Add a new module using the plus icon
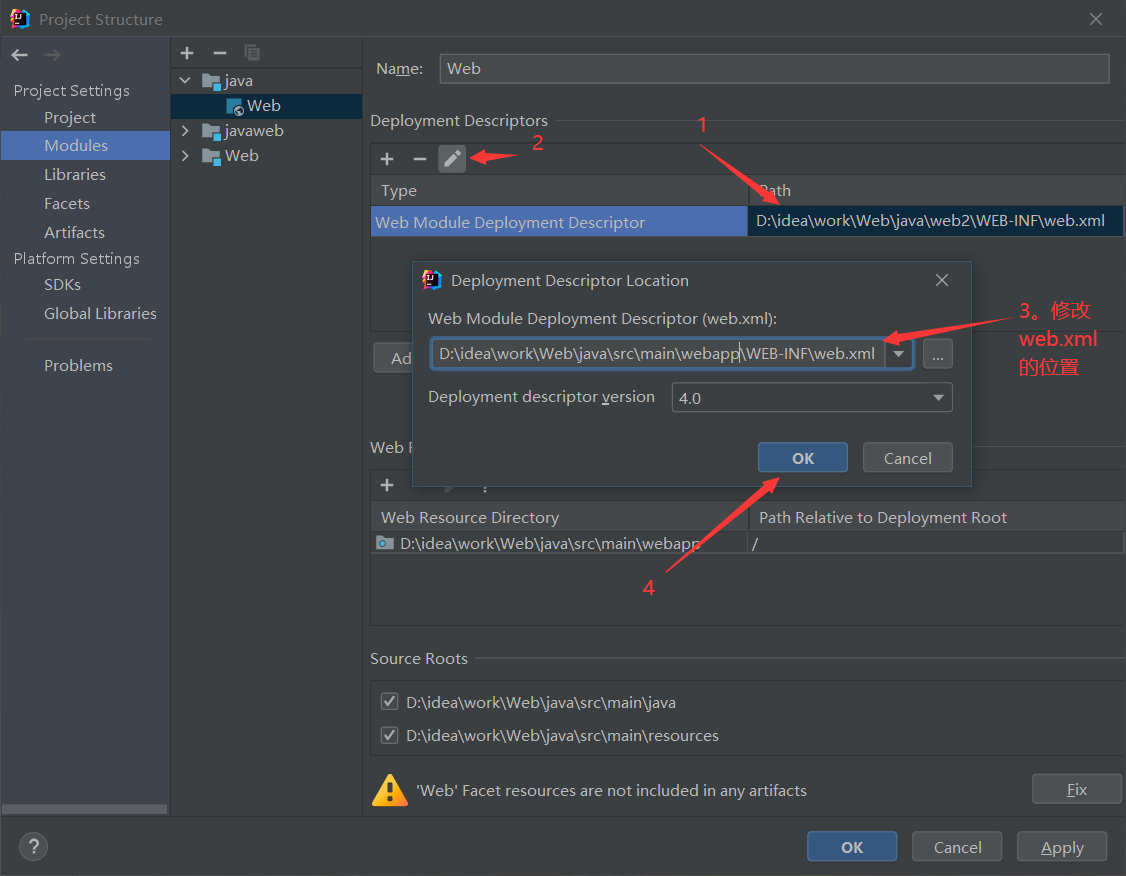 (187, 52)
